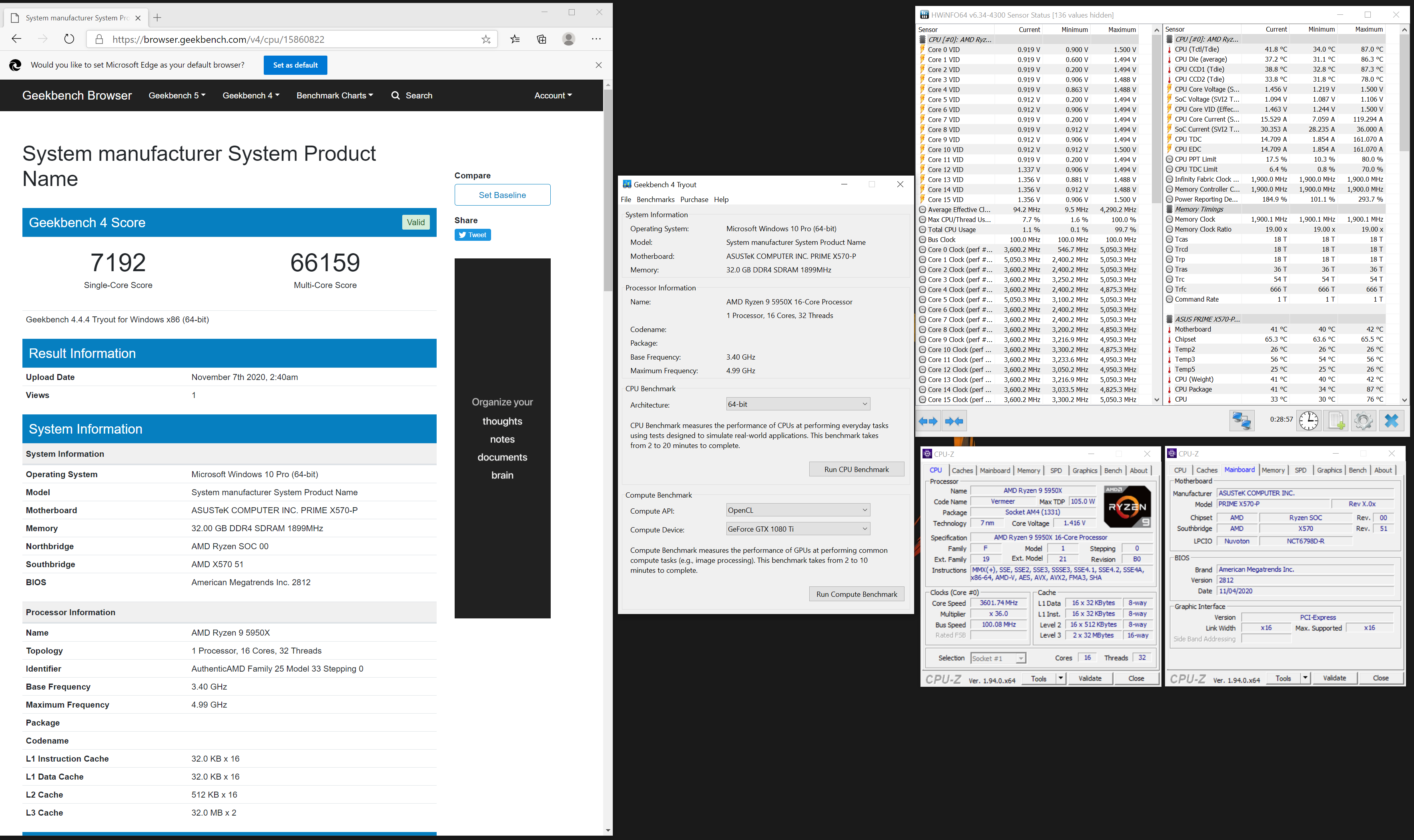Open the Edge Collections icon
Screen dimensions: 1414x840
[x=542, y=39]
